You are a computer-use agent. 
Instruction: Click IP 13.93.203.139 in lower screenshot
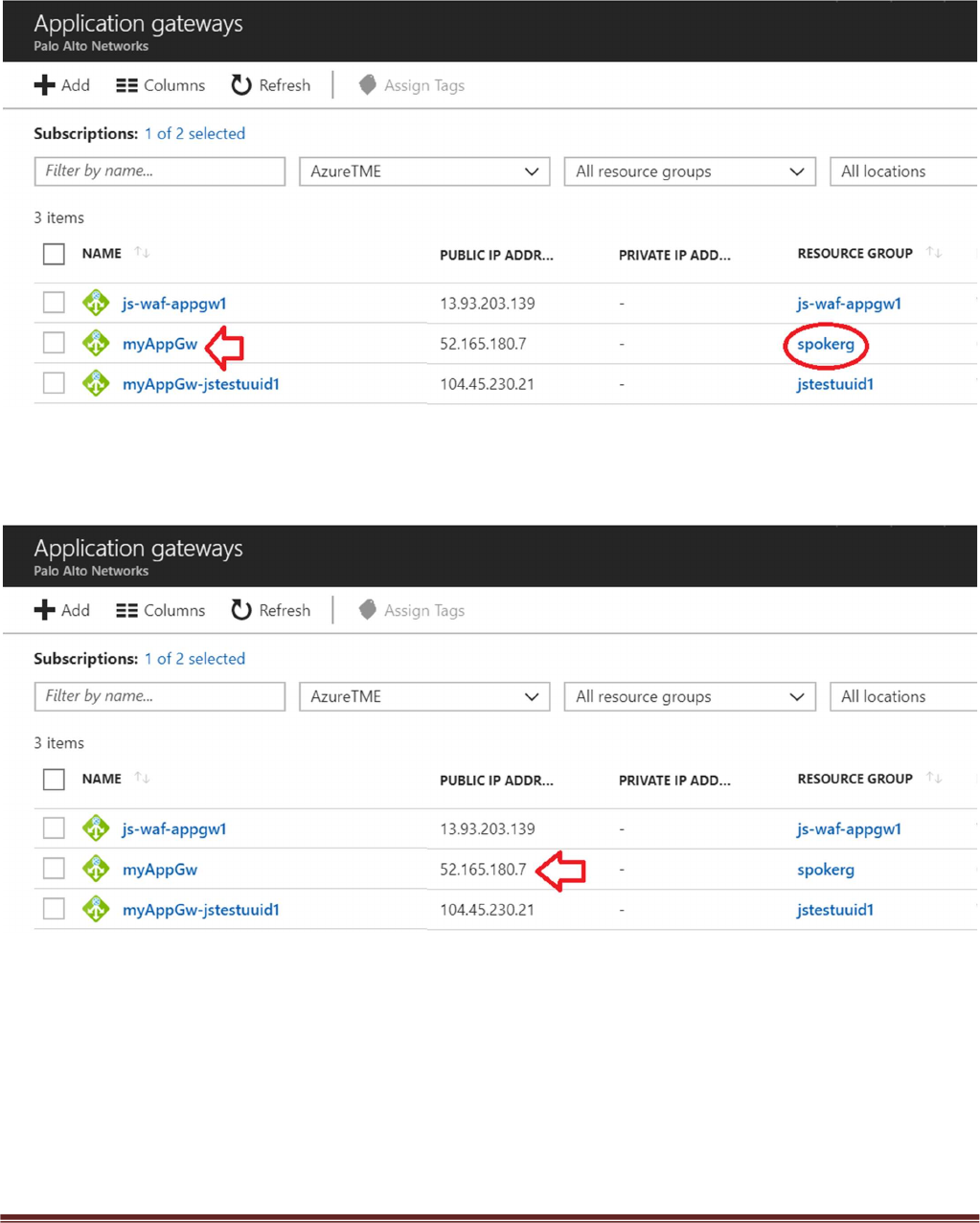[488, 829]
